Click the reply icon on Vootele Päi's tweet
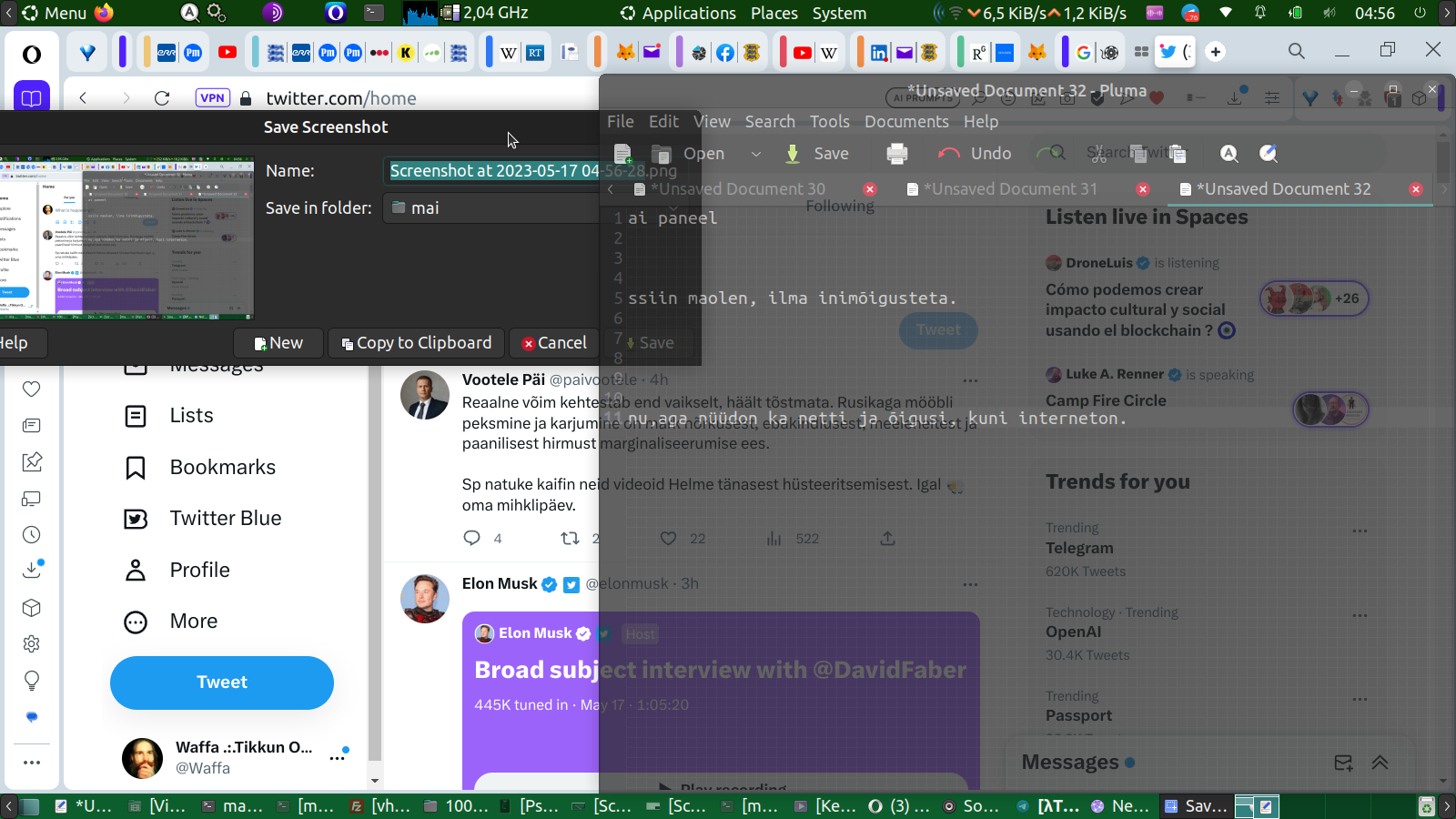The height and width of the screenshot is (819, 1456). 471,538
